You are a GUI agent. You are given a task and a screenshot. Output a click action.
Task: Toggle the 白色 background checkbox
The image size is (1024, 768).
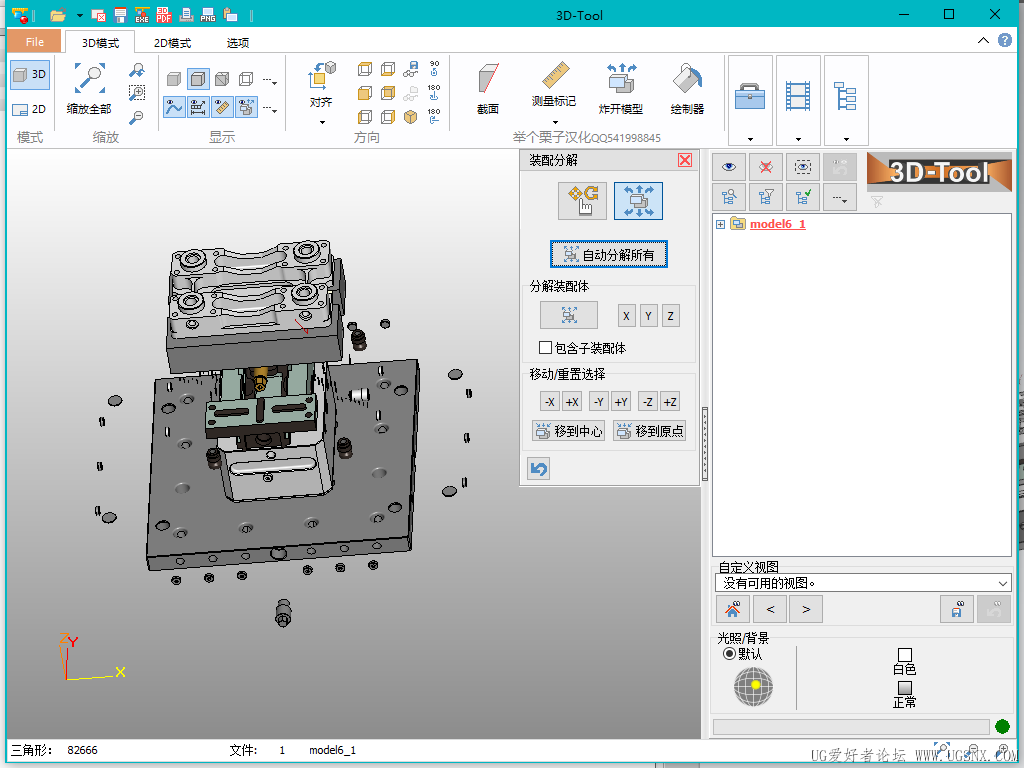tap(905, 655)
